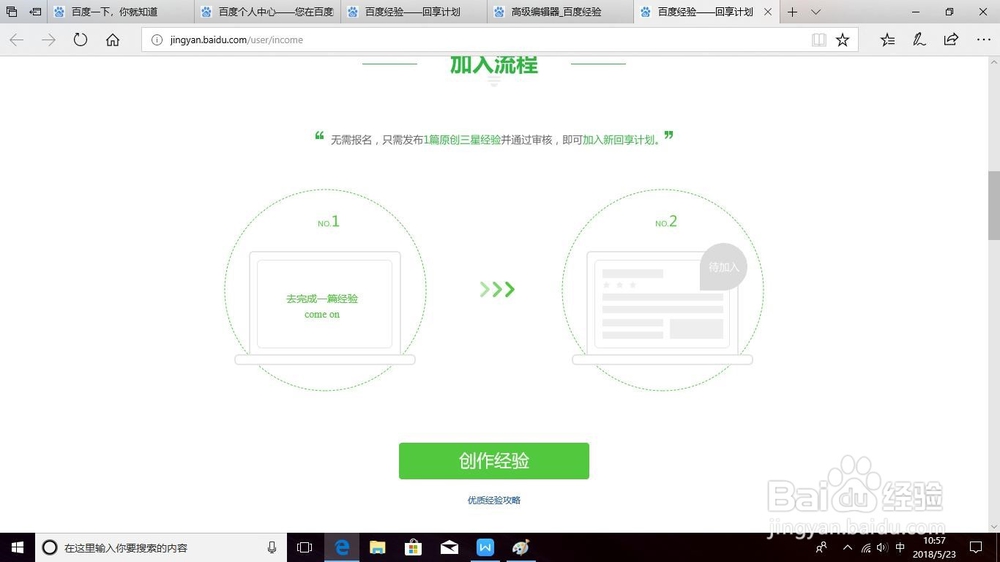
Task: Activate the Cortana microphone icon
Action: 272,547
